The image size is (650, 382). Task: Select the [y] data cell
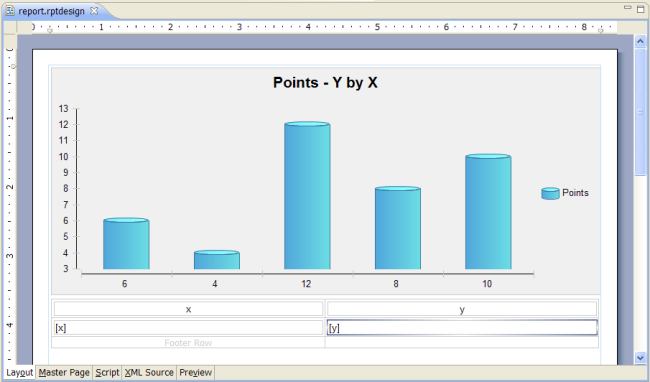[x=462, y=328]
